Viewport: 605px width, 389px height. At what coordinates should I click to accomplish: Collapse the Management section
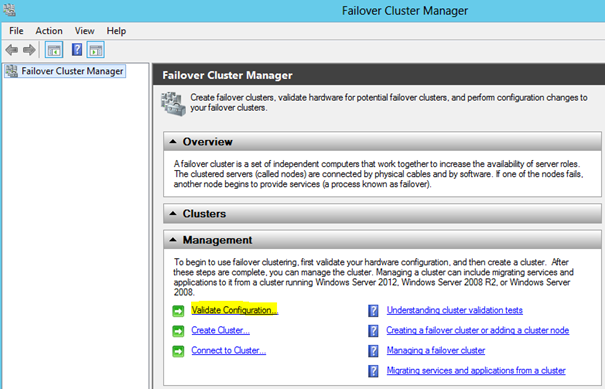click(x=173, y=240)
